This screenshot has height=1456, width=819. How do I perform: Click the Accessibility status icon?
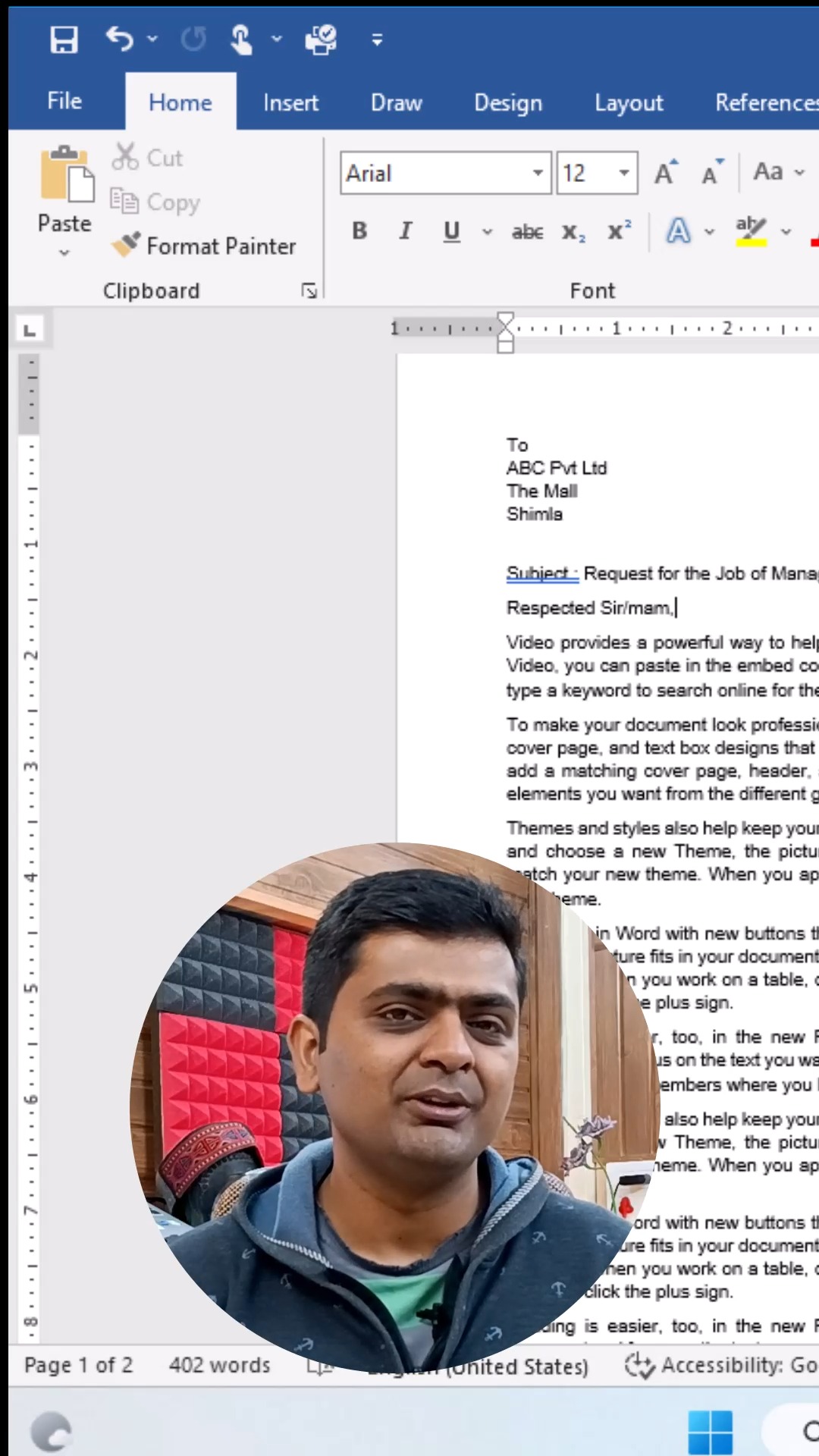click(x=639, y=1365)
